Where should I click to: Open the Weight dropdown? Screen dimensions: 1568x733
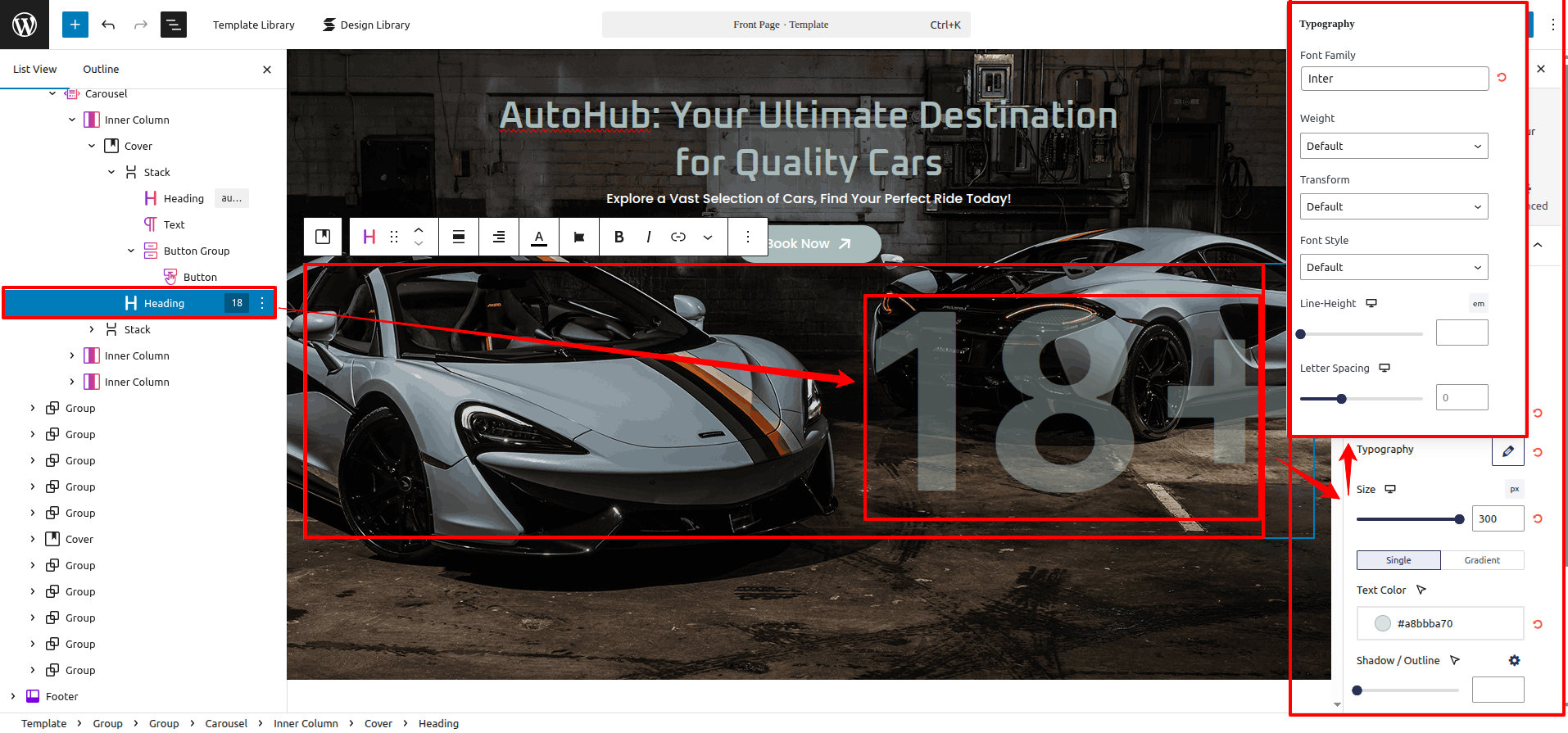coord(1394,146)
